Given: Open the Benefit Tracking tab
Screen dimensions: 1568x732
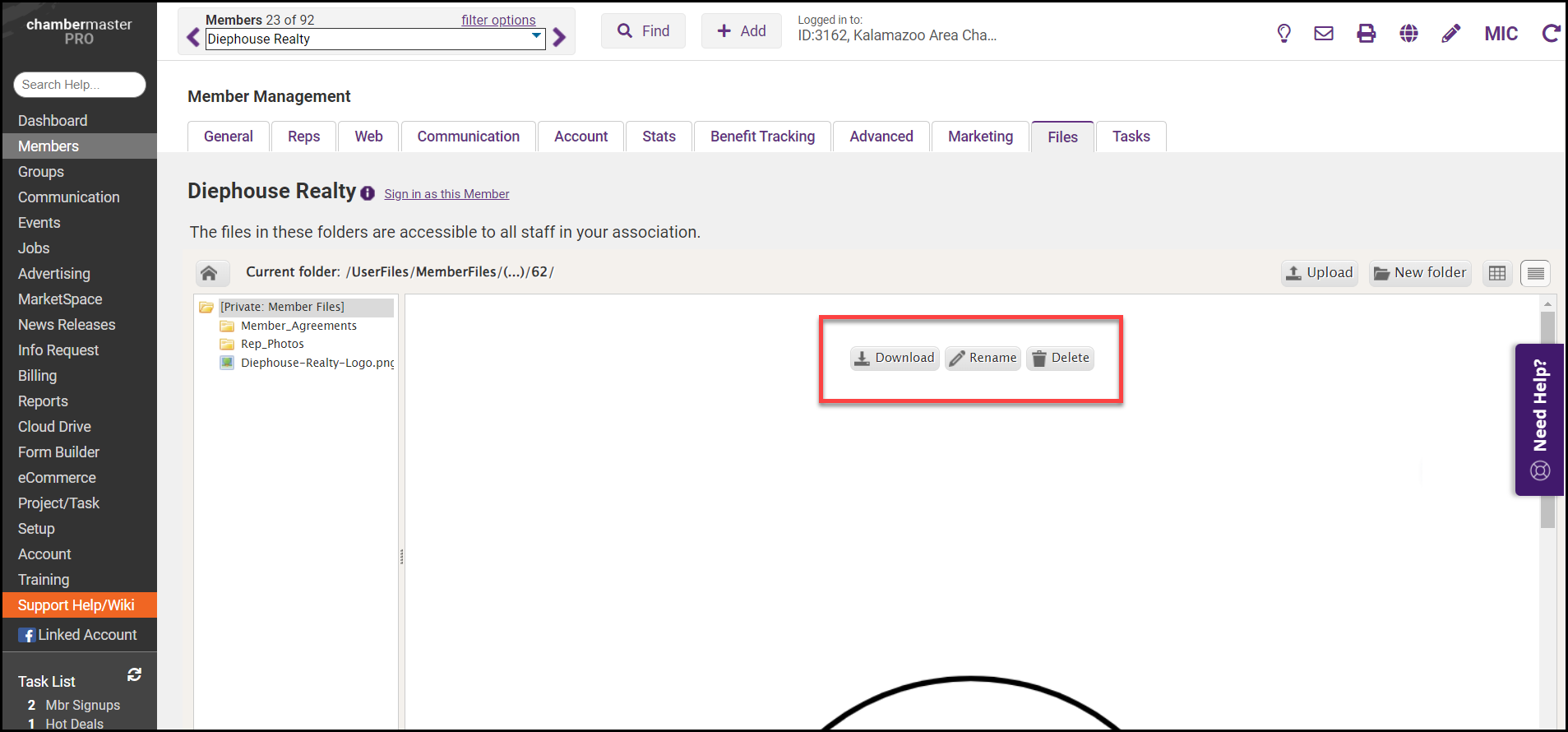Looking at the screenshot, I should coord(763,137).
